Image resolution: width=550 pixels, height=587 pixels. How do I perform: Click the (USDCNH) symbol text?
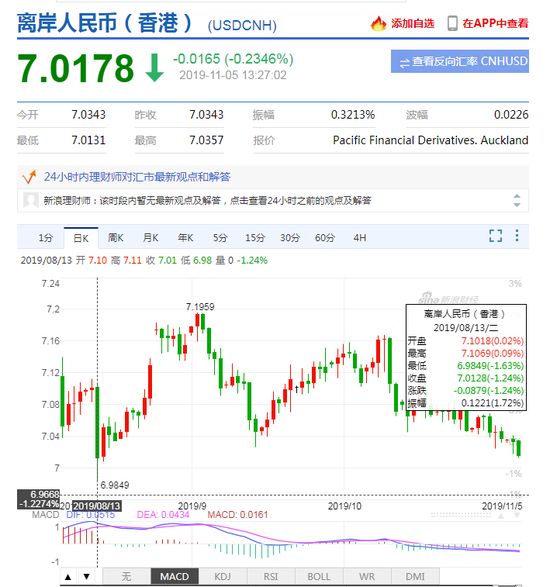point(242,25)
